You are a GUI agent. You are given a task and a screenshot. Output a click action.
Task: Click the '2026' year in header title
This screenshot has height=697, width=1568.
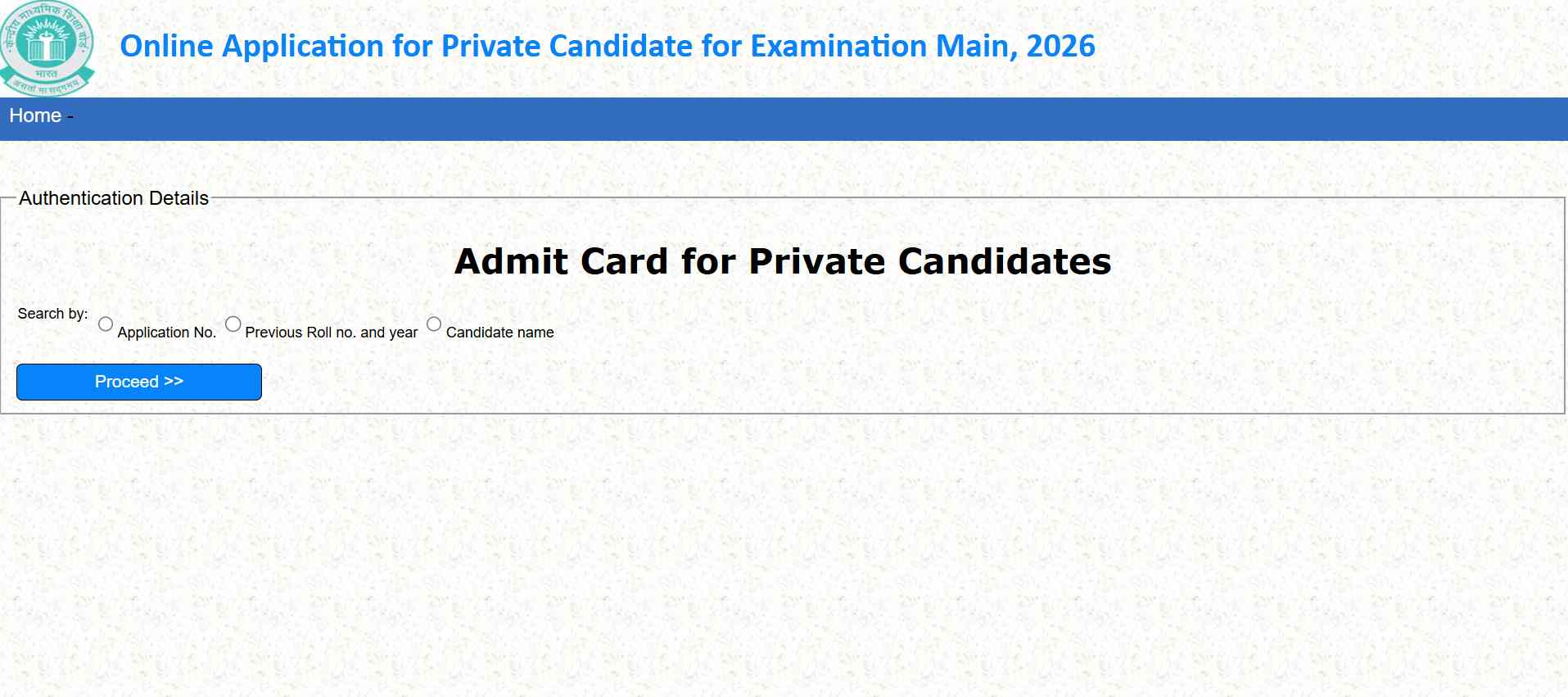(x=1060, y=47)
